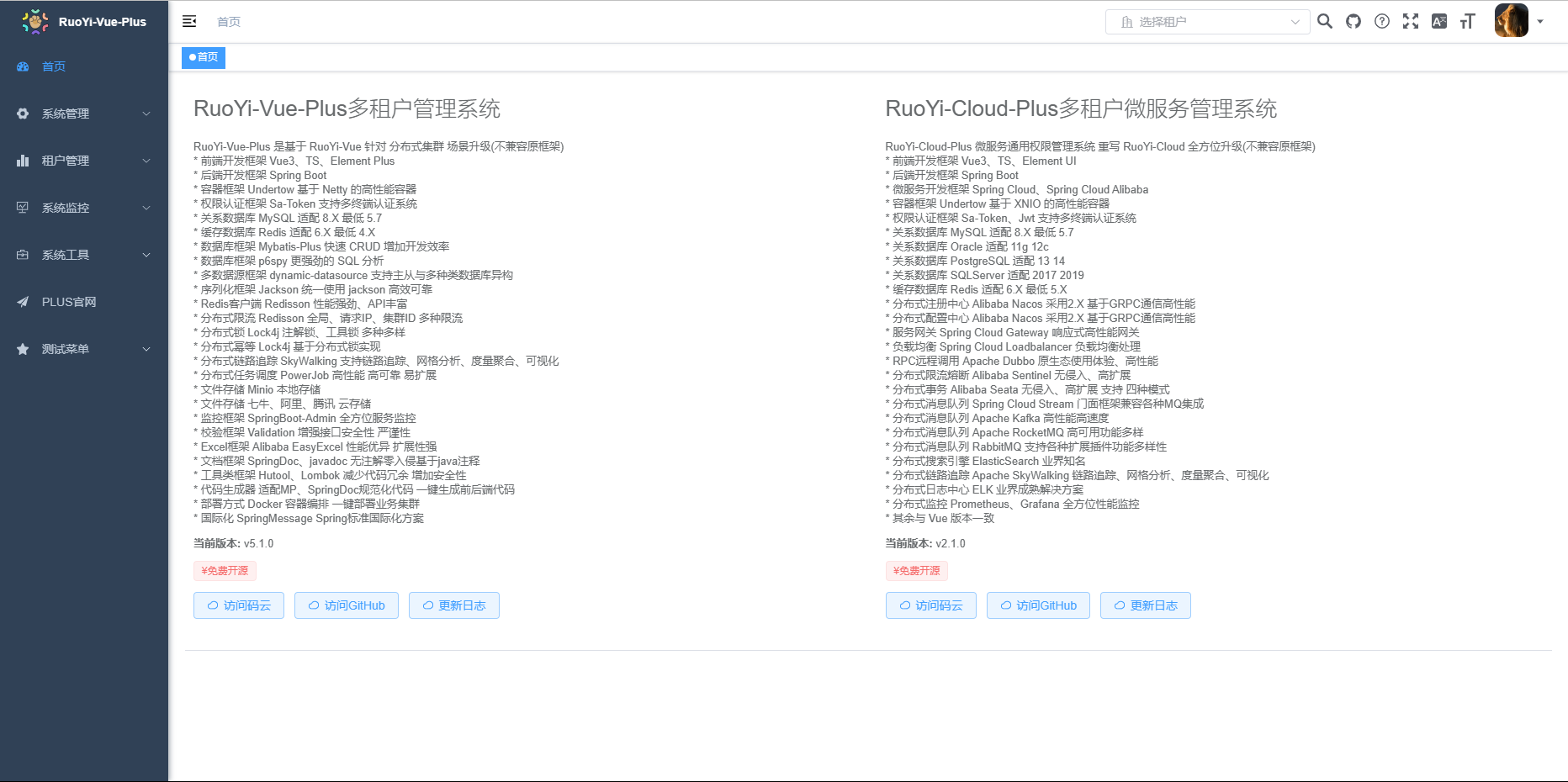Open the PLUS官网 sidebar link
The image size is (1568, 782).
(x=84, y=302)
